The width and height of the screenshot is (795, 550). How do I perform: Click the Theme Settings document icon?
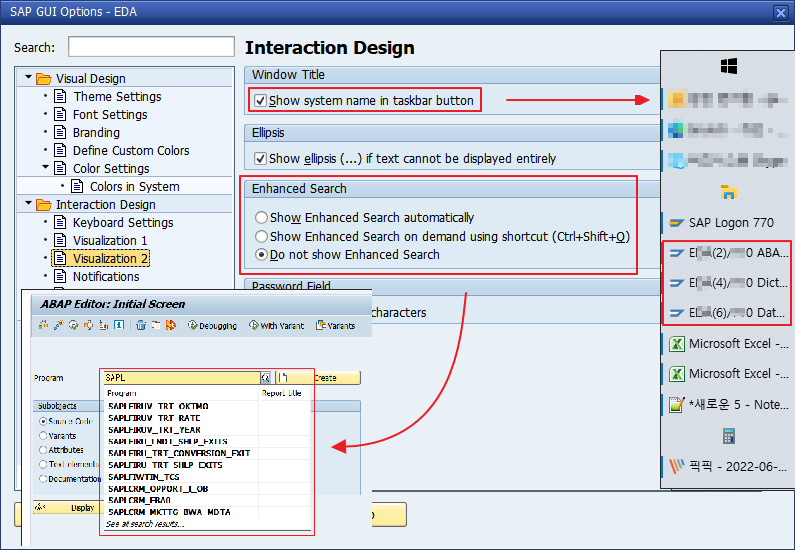click(60, 96)
